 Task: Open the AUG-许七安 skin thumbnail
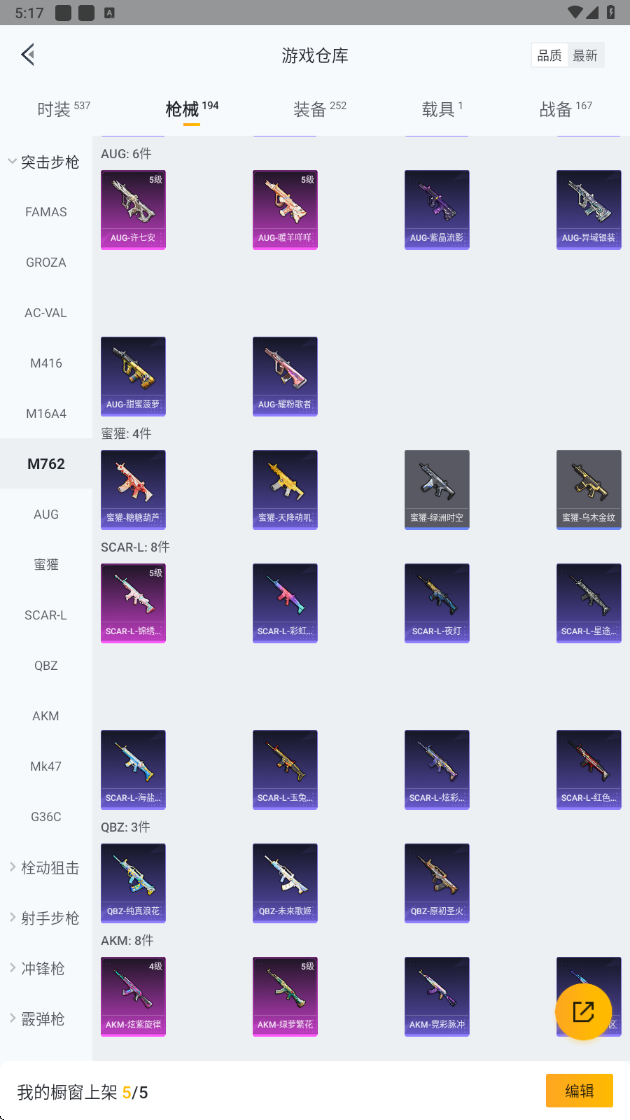(x=133, y=210)
